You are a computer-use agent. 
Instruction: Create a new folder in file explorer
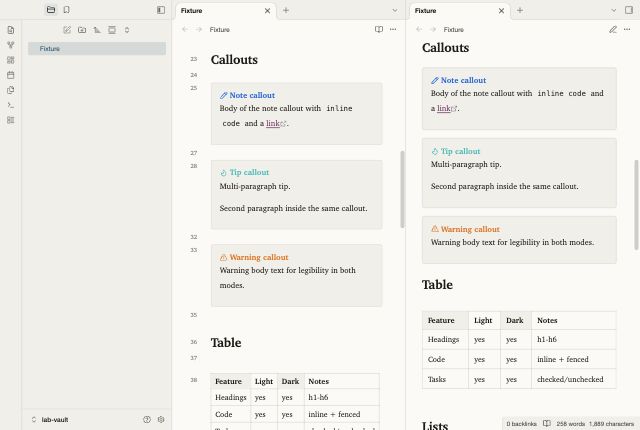pos(82,30)
